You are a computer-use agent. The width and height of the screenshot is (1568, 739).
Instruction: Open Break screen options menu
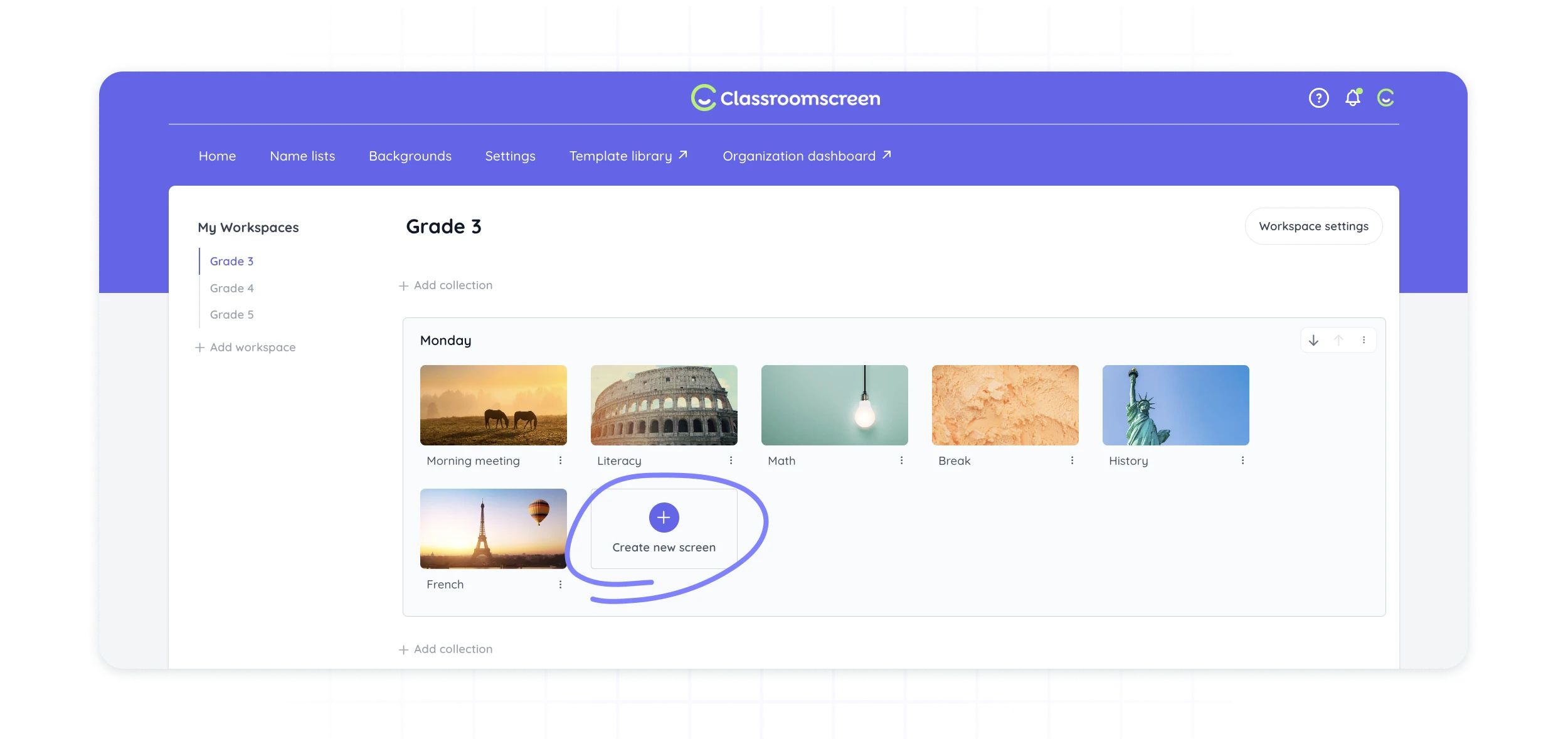(1072, 460)
